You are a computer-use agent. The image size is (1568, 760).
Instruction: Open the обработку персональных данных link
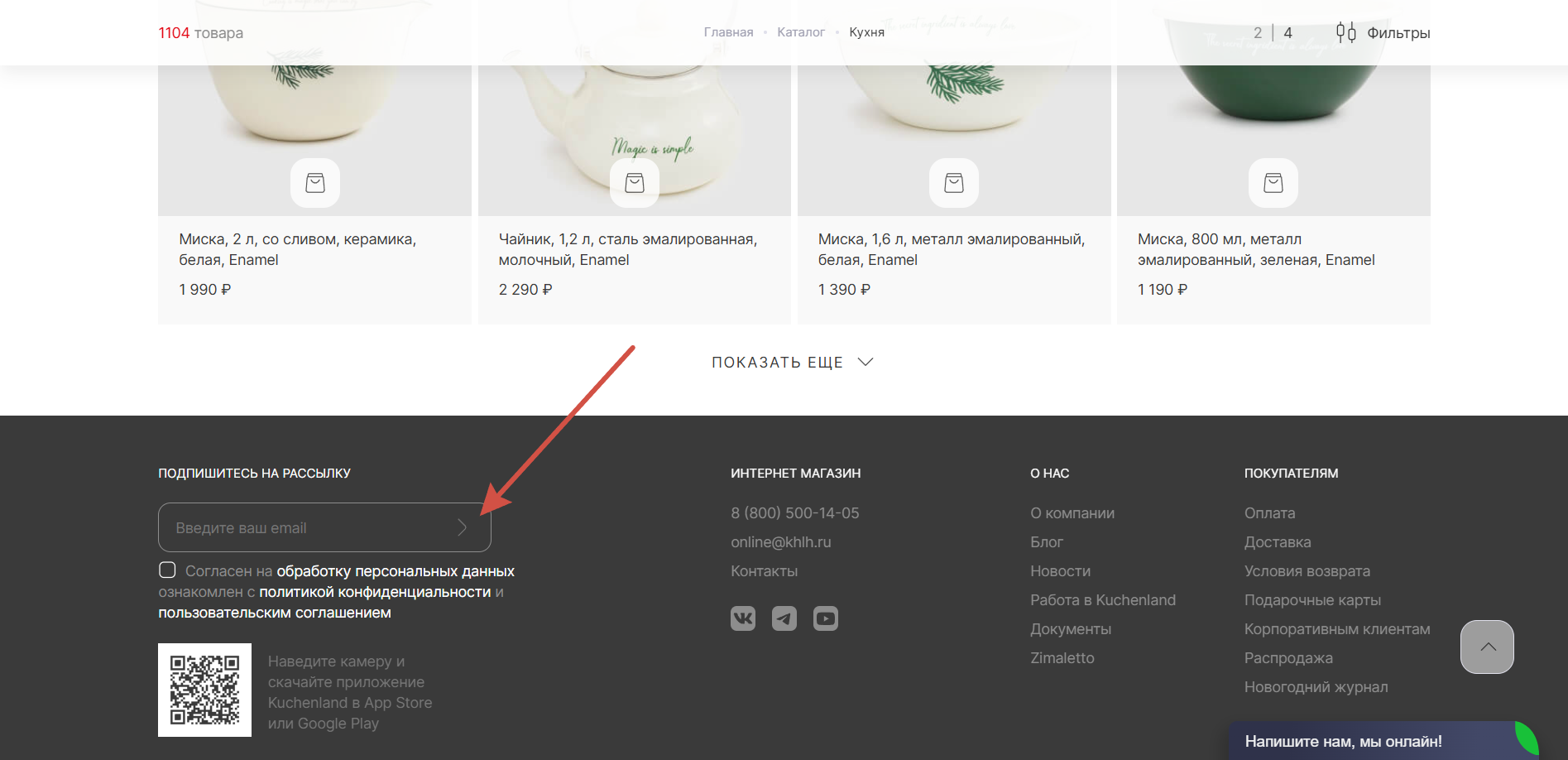[396, 571]
